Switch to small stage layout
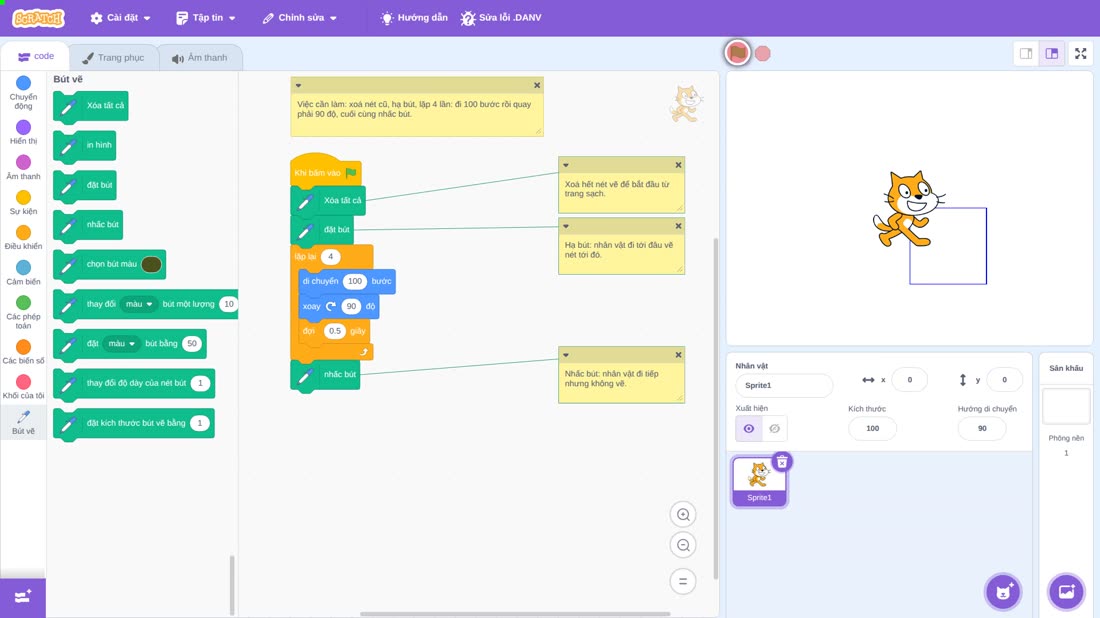This screenshot has width=1100, height=618. 1026,53
